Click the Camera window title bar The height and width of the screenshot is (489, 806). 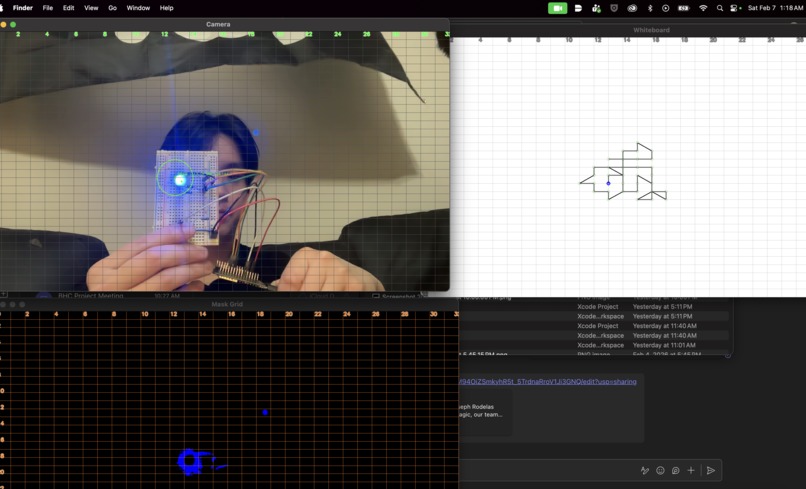[225, 24]
